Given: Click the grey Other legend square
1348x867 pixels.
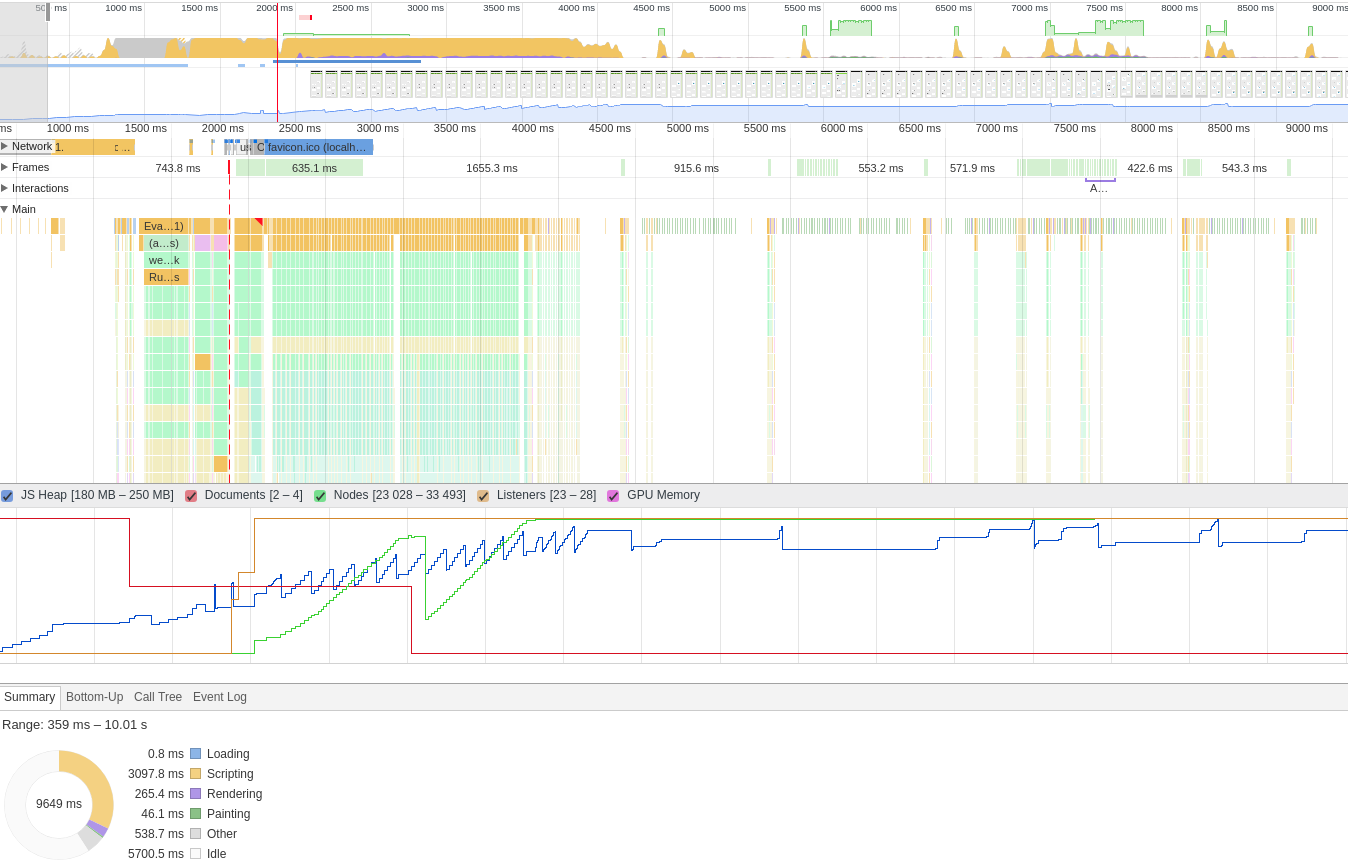Looking at the screenshot, I should pyautogui.click(x=193, y=833).
